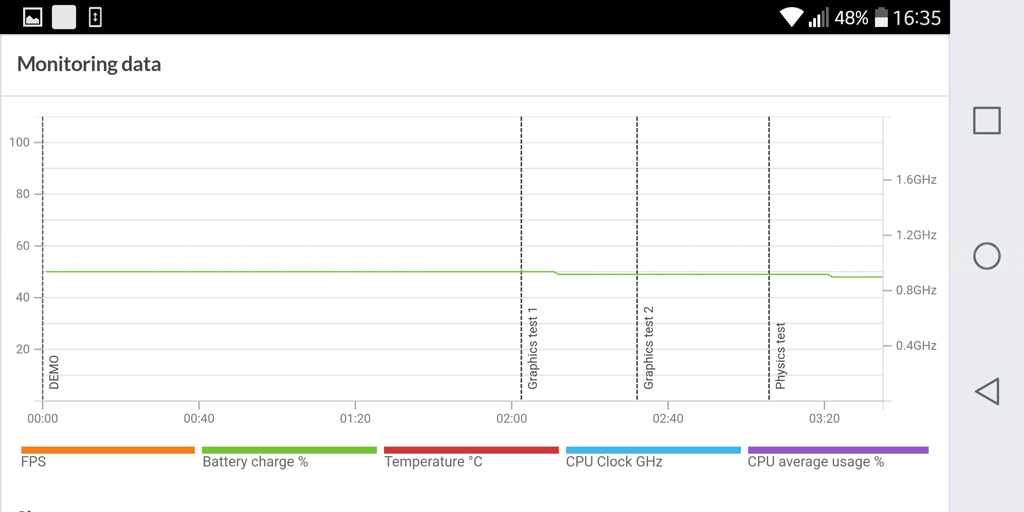1024x512 pixels.
Task: Tap the data transfer notification icon
Action: [95, 17]
